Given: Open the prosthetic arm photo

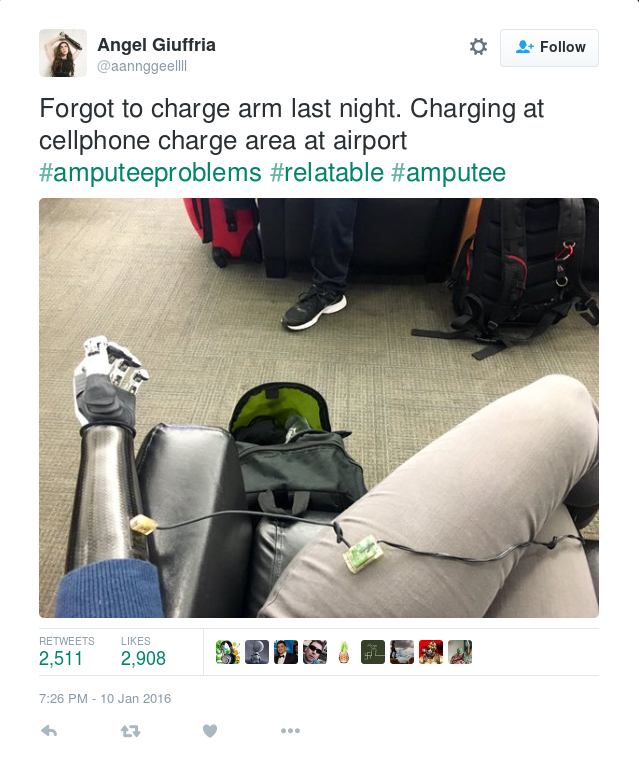Looking at the screenshot, I should click(x=319, y=408).
